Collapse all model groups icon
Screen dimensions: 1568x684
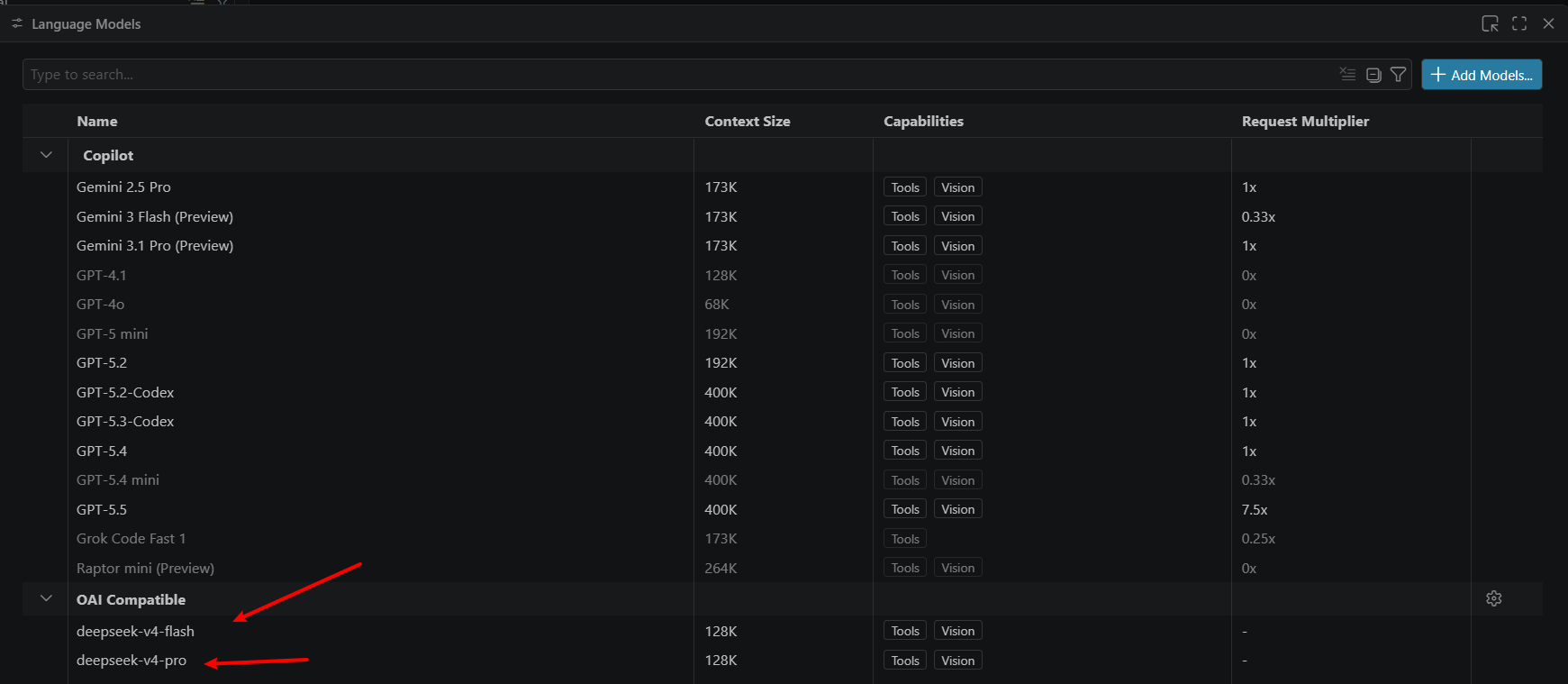pos(1373,75)
